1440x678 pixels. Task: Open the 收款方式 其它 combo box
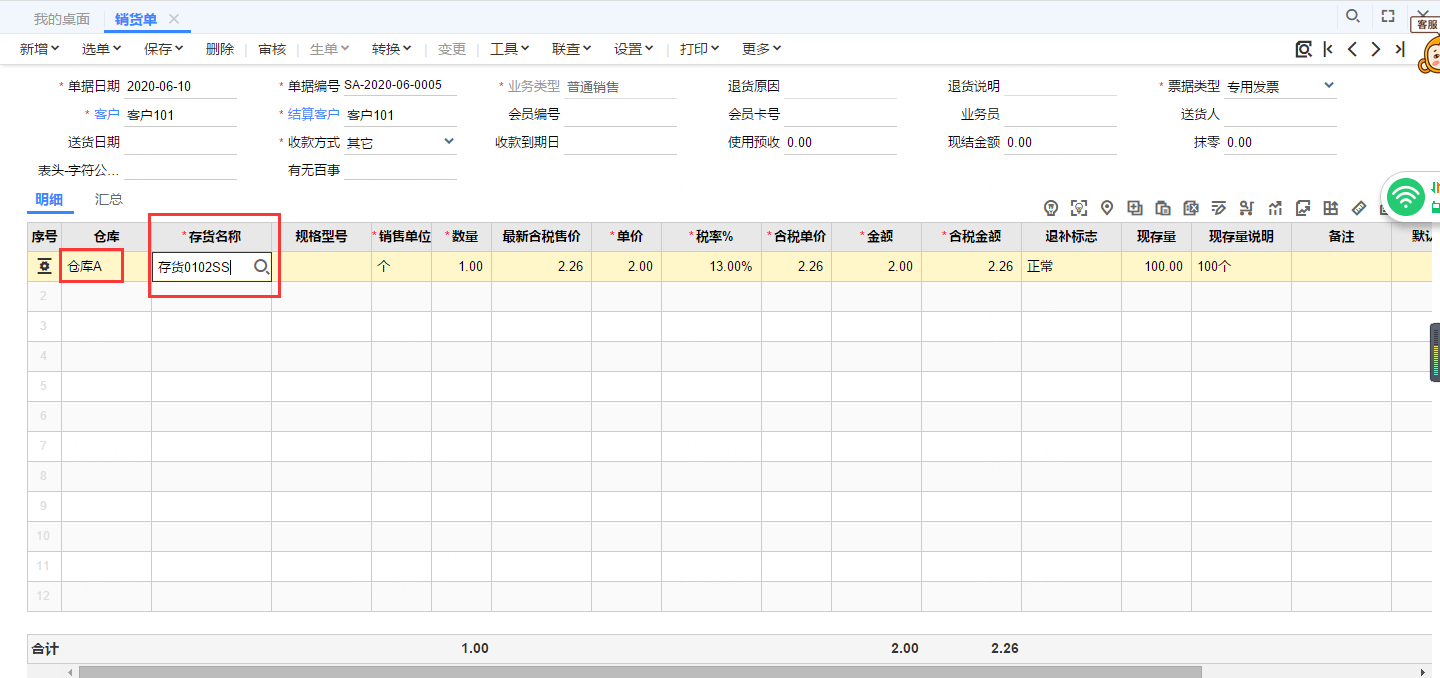tap(400, 143)
